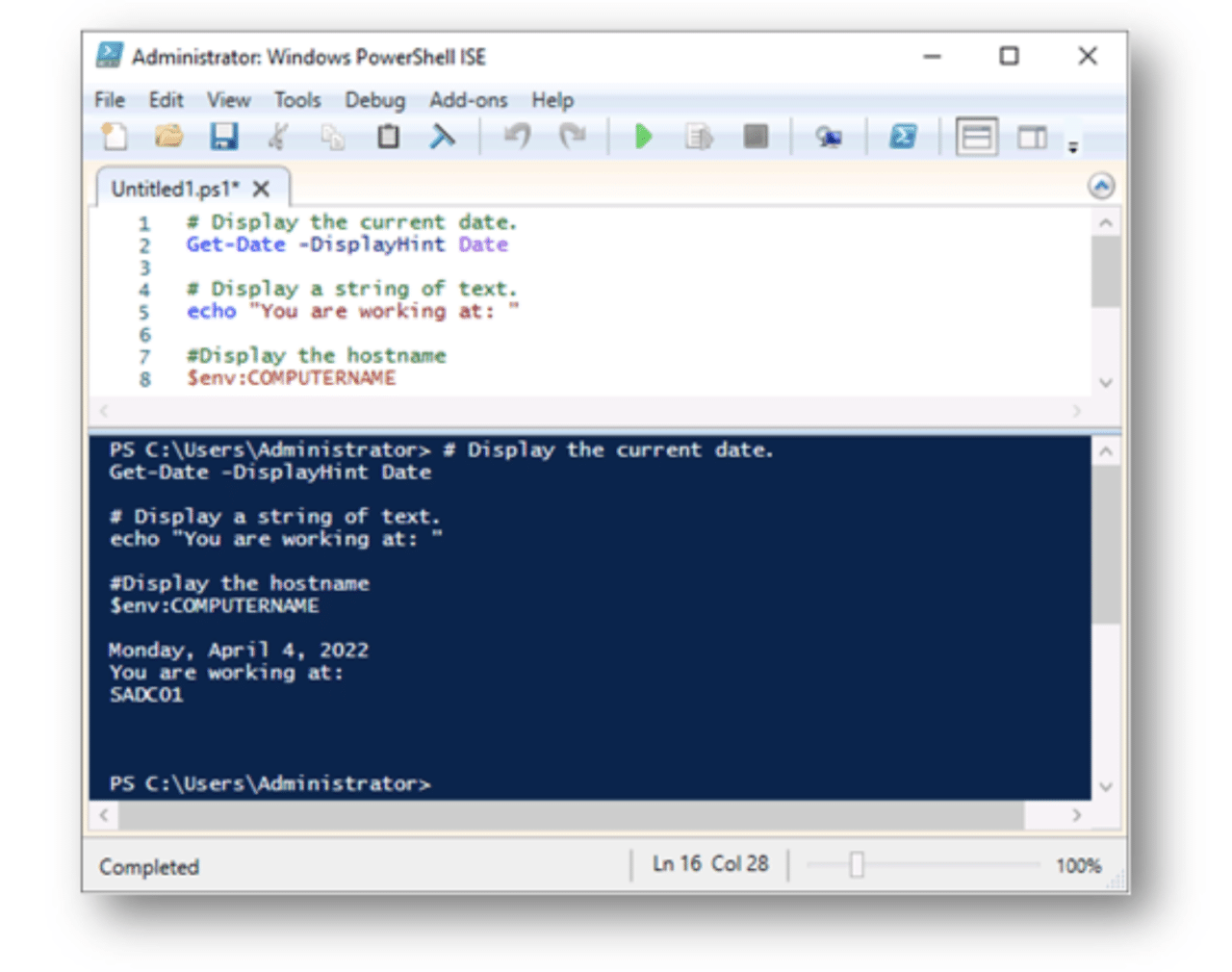Create a new script file
Viewport: 1232px width, 972px height.
pyautogui.click(x=114, y=137)
